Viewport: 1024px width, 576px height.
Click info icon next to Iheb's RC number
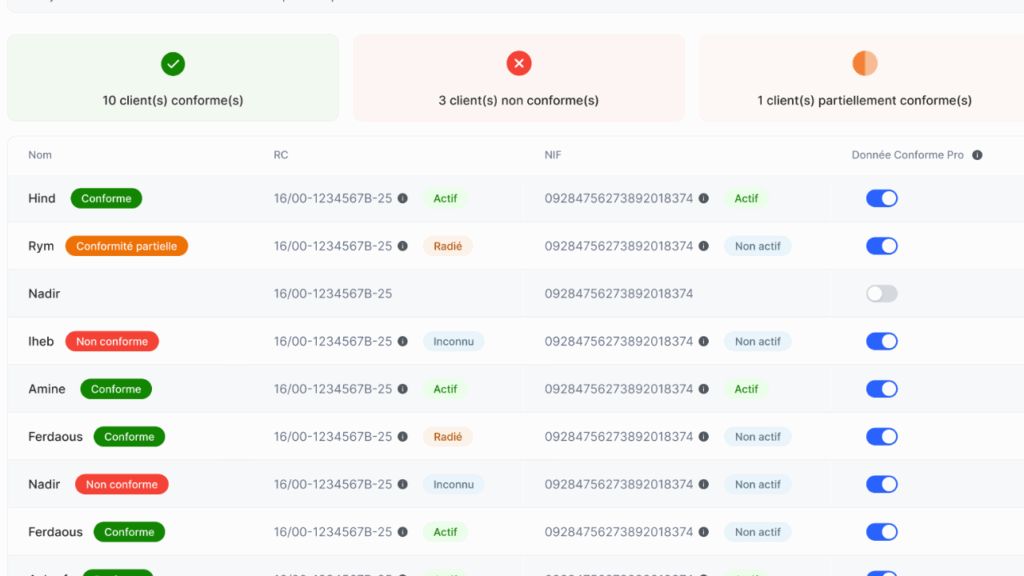tap(403, 342)
